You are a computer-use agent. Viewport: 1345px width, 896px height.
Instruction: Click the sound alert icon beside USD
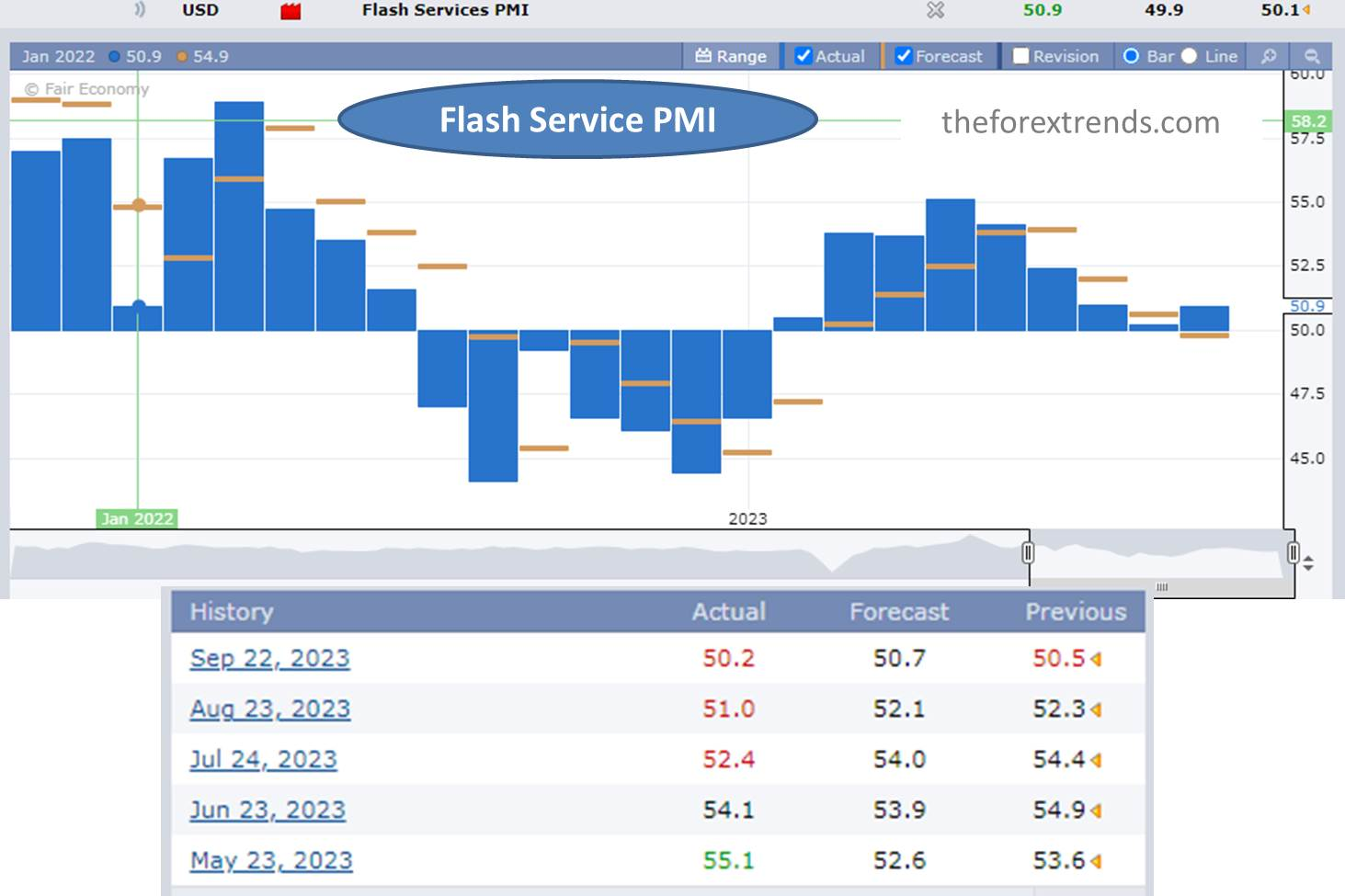140,10
